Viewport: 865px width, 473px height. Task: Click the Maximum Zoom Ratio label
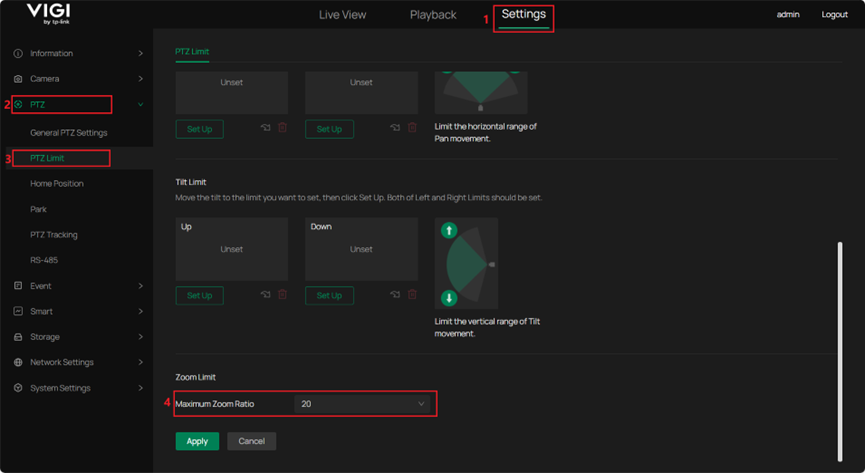pyautogui.click(x=215, y=404)
